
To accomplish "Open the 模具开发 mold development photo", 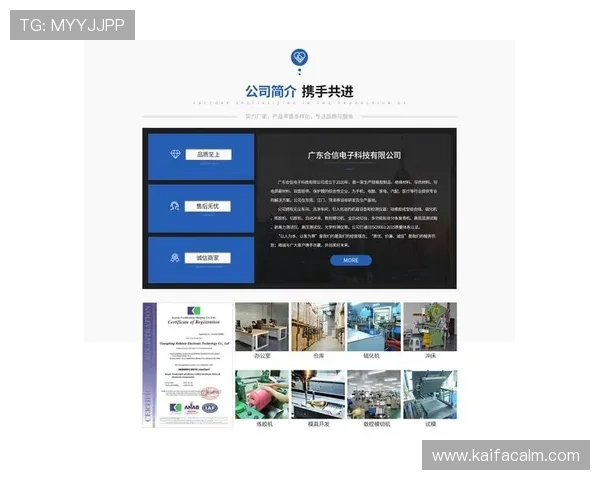I will click(318, 394).
